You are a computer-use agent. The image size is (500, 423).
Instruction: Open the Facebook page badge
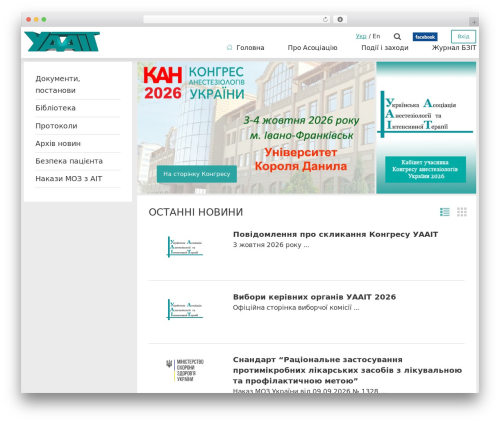tap(425, 37)
